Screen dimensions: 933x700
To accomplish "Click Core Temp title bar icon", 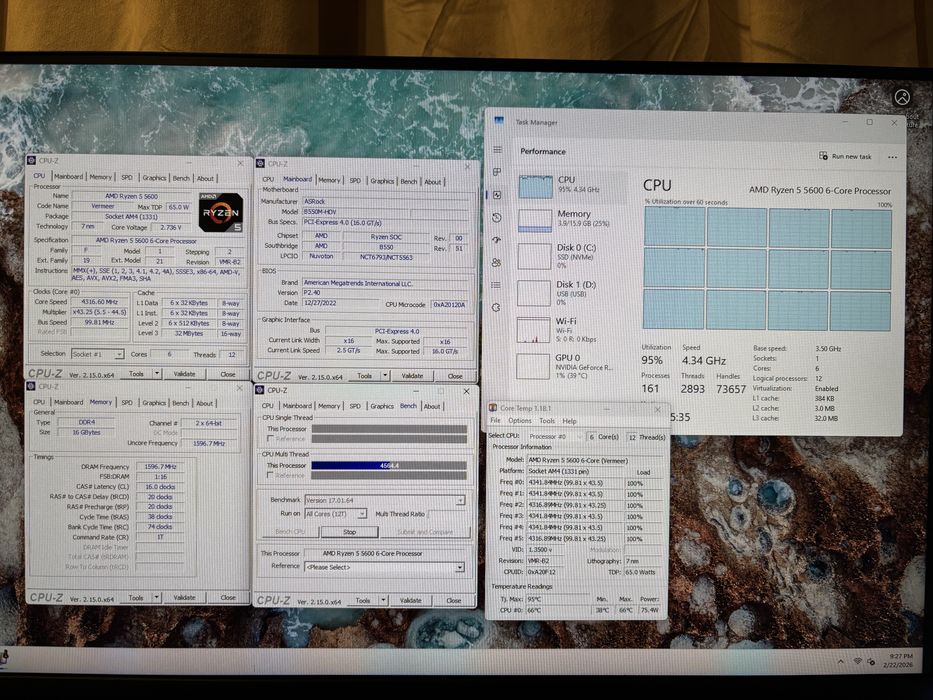I will click(x=493, y=408).
